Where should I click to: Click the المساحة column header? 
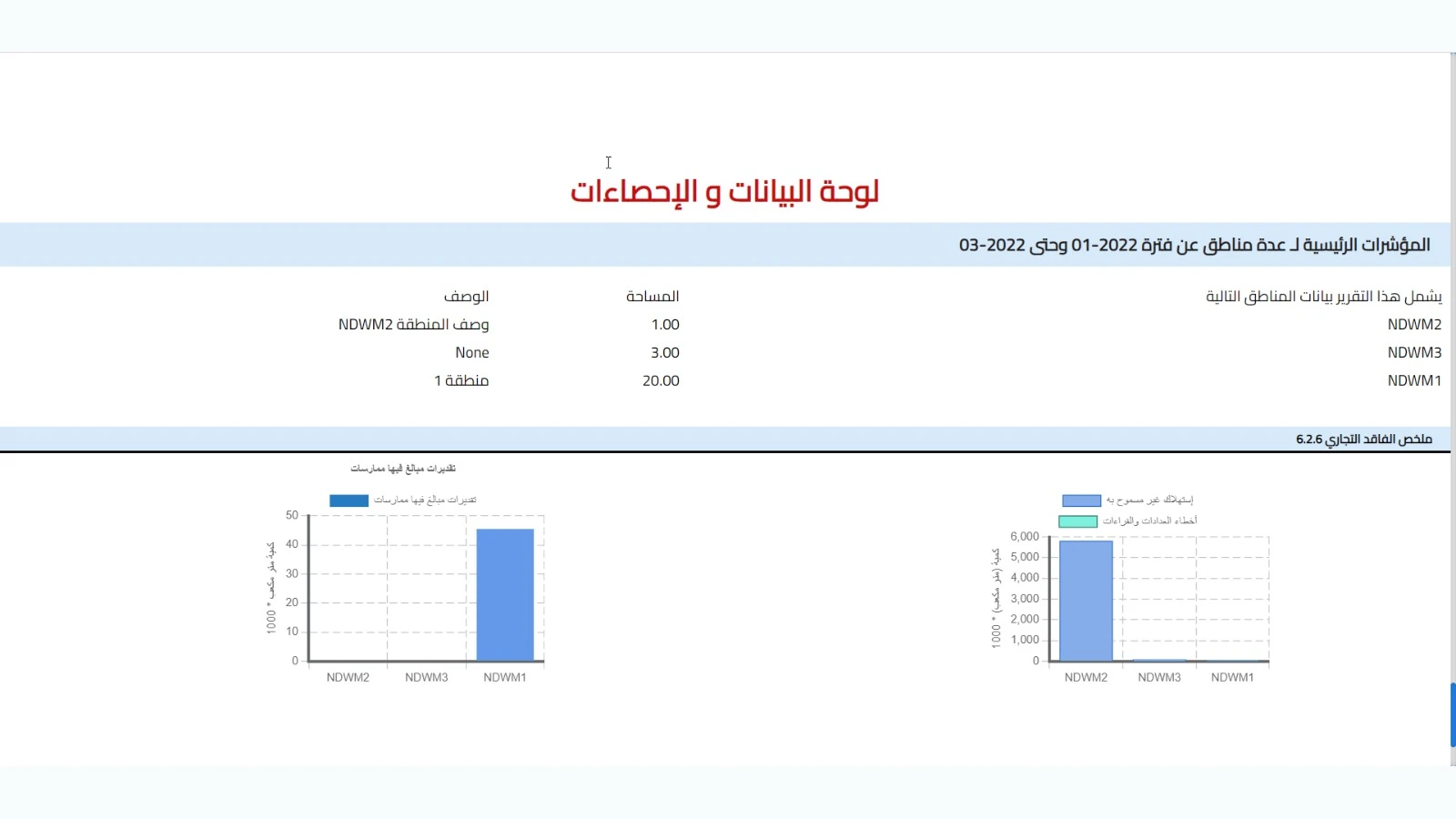coord(652,297)
